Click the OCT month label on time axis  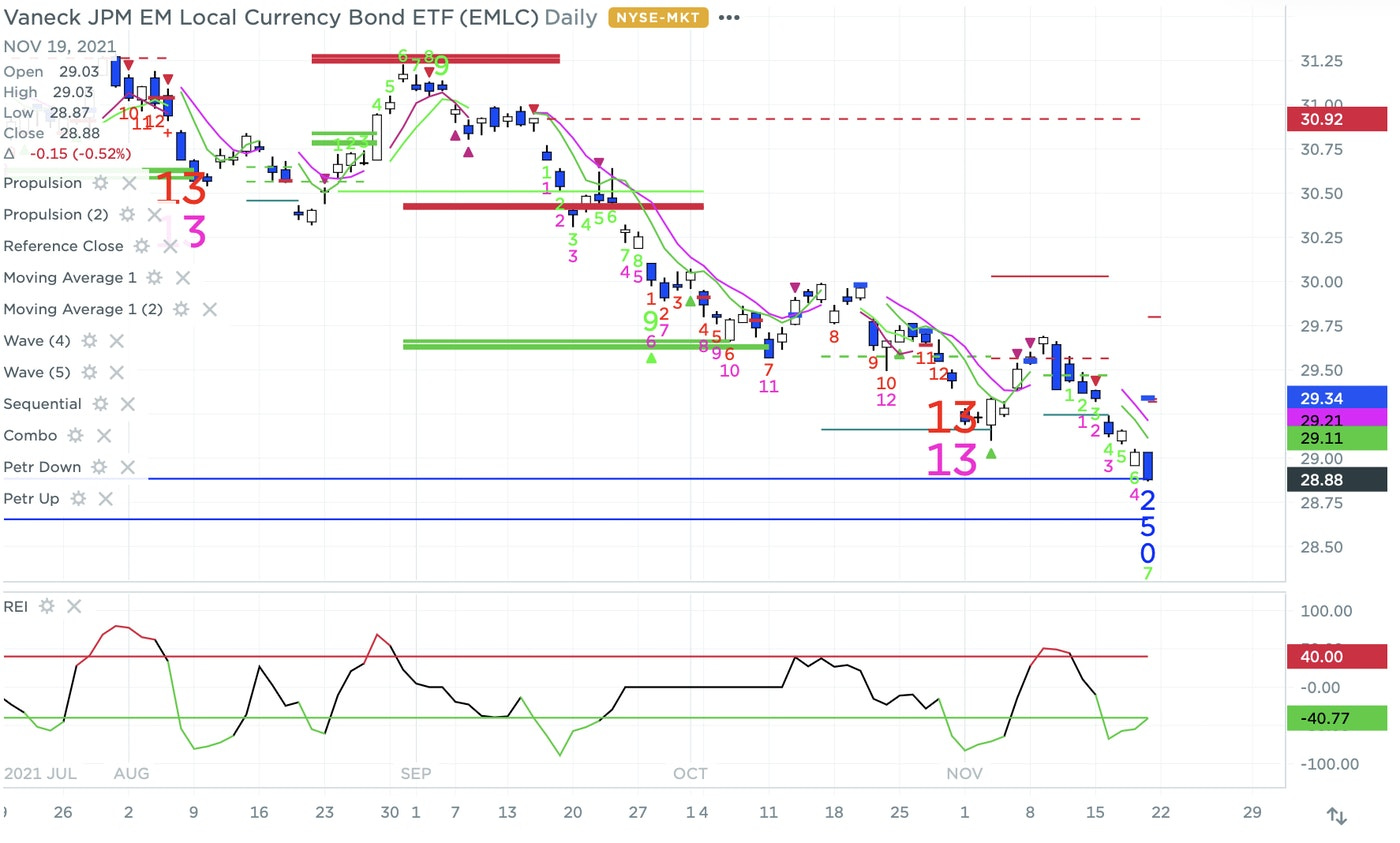click(x=690, y=773)
